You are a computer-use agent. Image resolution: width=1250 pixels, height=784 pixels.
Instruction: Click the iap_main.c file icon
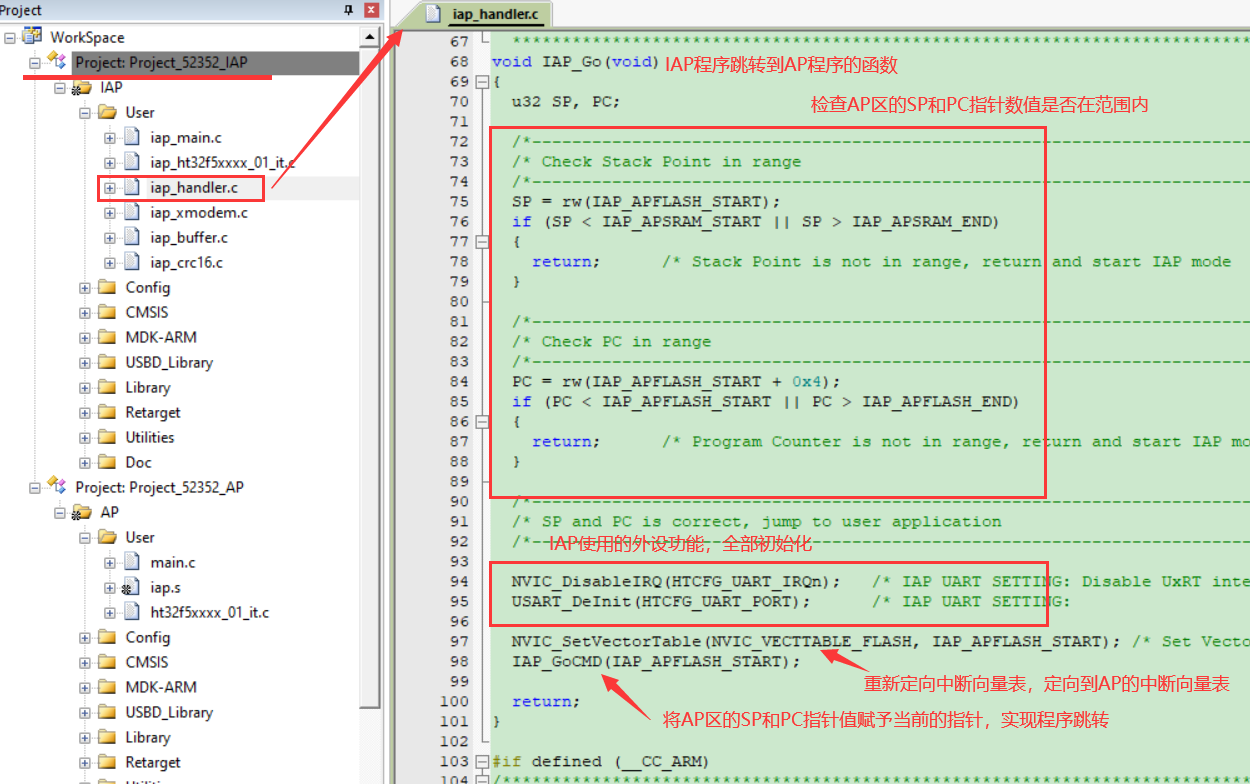(133, 137)
